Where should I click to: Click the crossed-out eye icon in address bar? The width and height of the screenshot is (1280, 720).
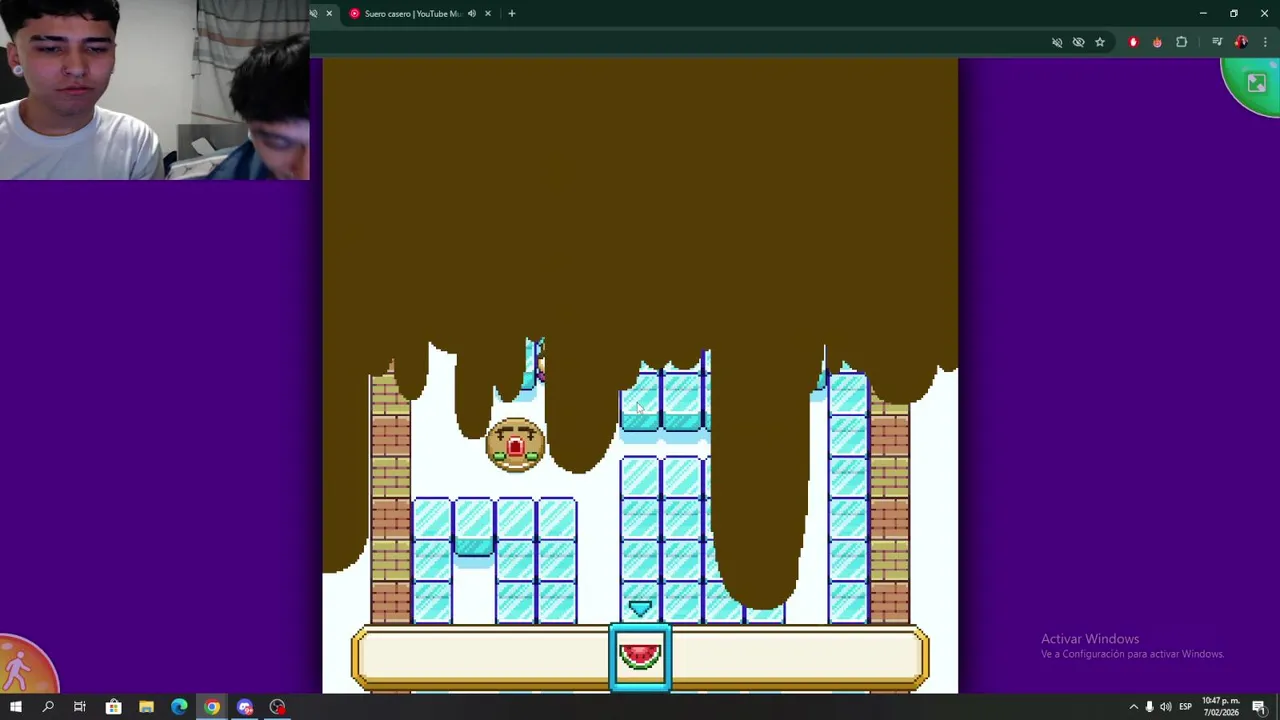pyautogui.click(x=1078, y=42)
